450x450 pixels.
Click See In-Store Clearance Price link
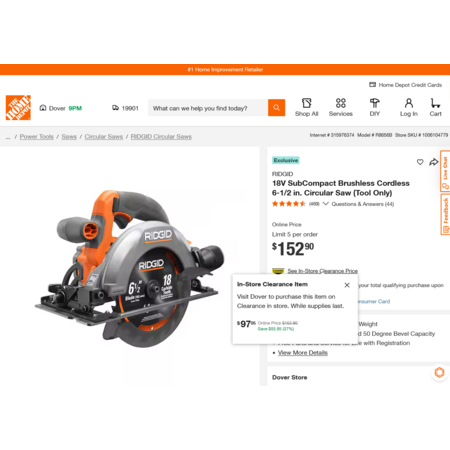(x=322, y=271)
